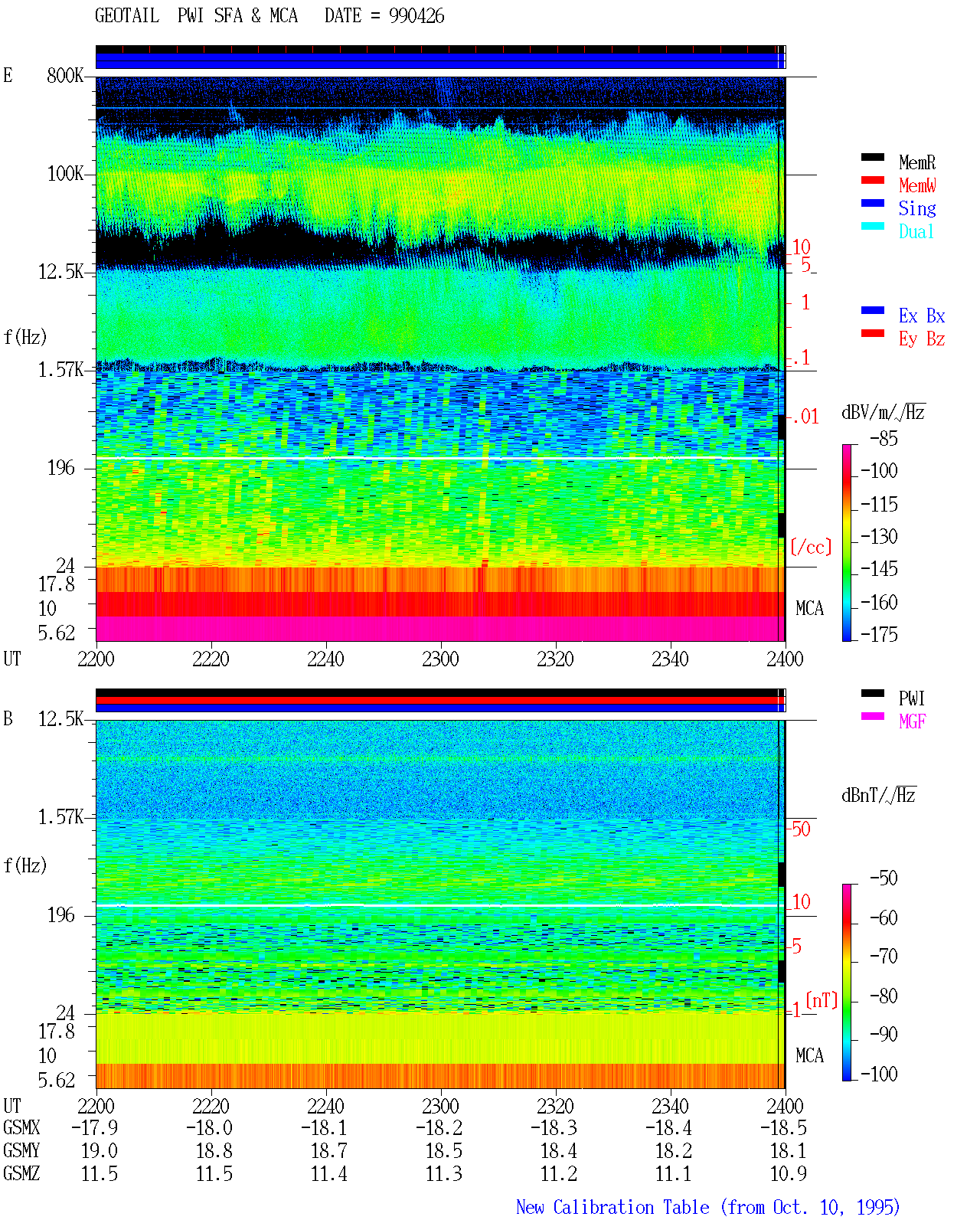Click the -100 value on B color scale

click(x=879, y=1074)
